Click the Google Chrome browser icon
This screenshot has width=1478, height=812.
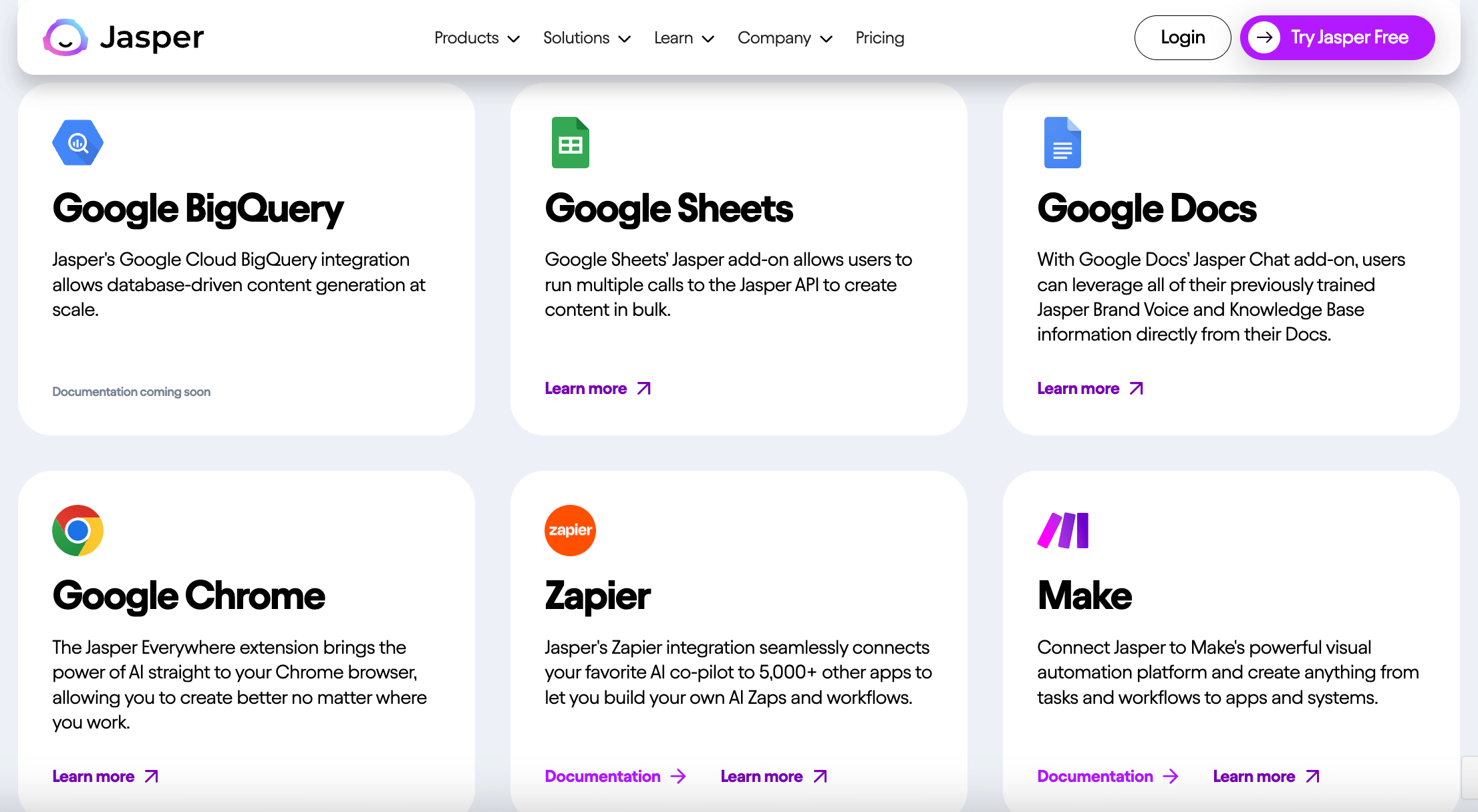tap(78, 530)
